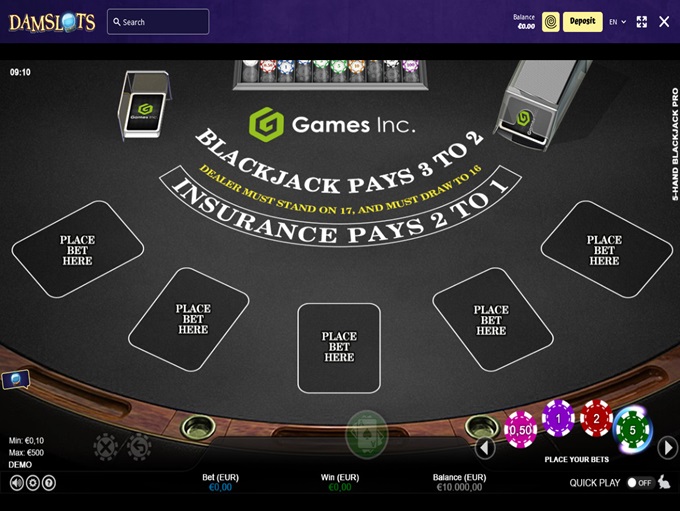
Task: Open the help question mark icon
Action: [x=49, y=483]
